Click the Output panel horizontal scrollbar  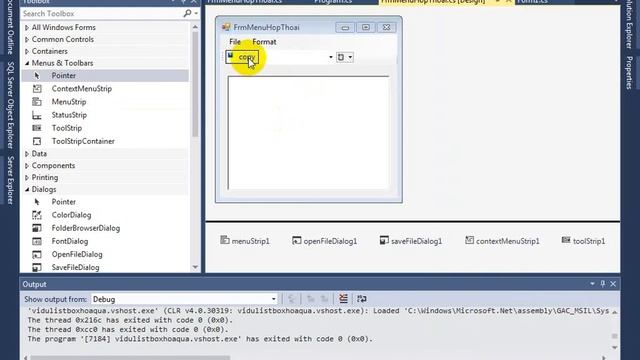[131, 358]
